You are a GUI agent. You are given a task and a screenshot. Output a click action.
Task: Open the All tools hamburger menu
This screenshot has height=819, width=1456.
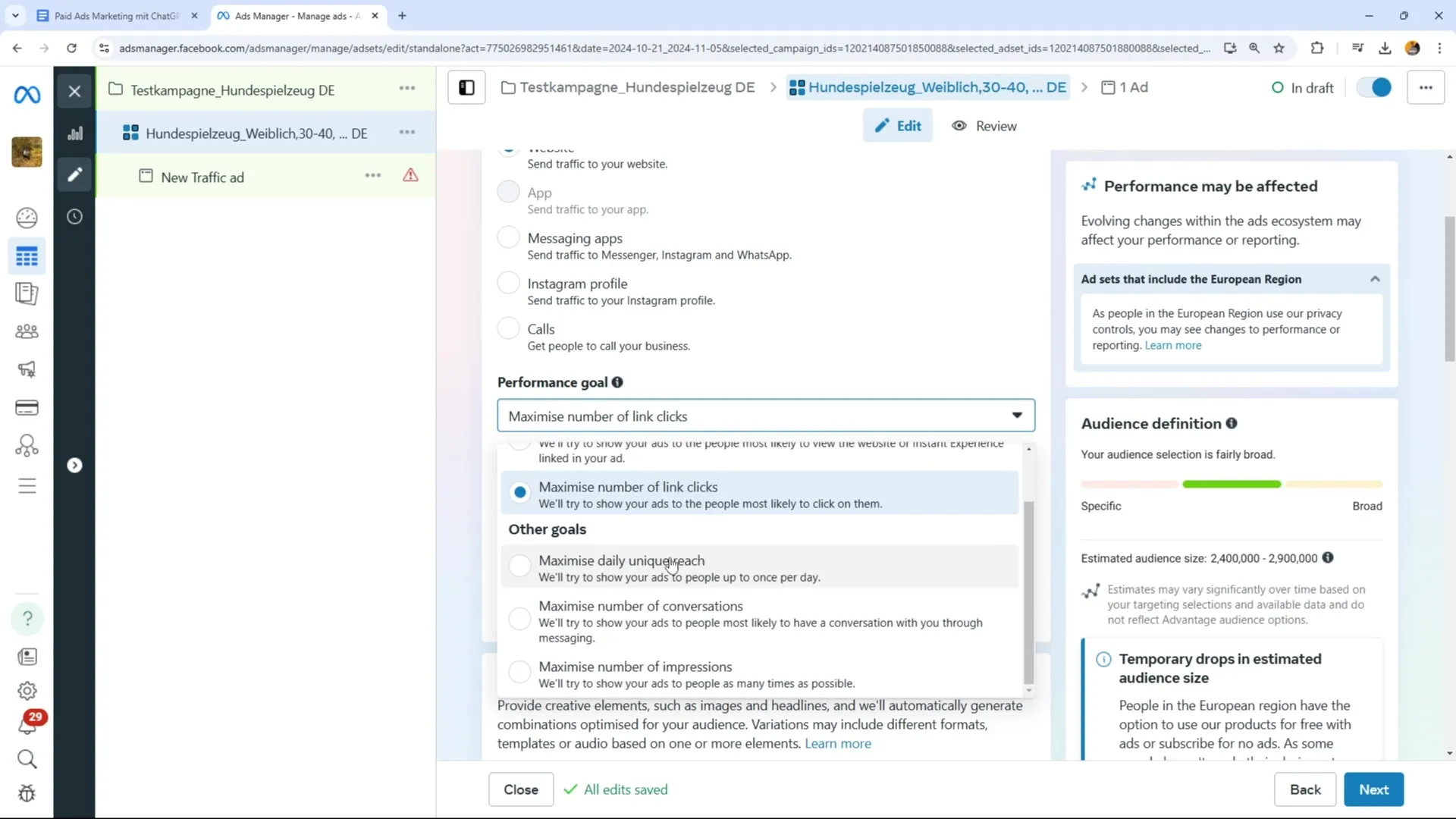27,485
